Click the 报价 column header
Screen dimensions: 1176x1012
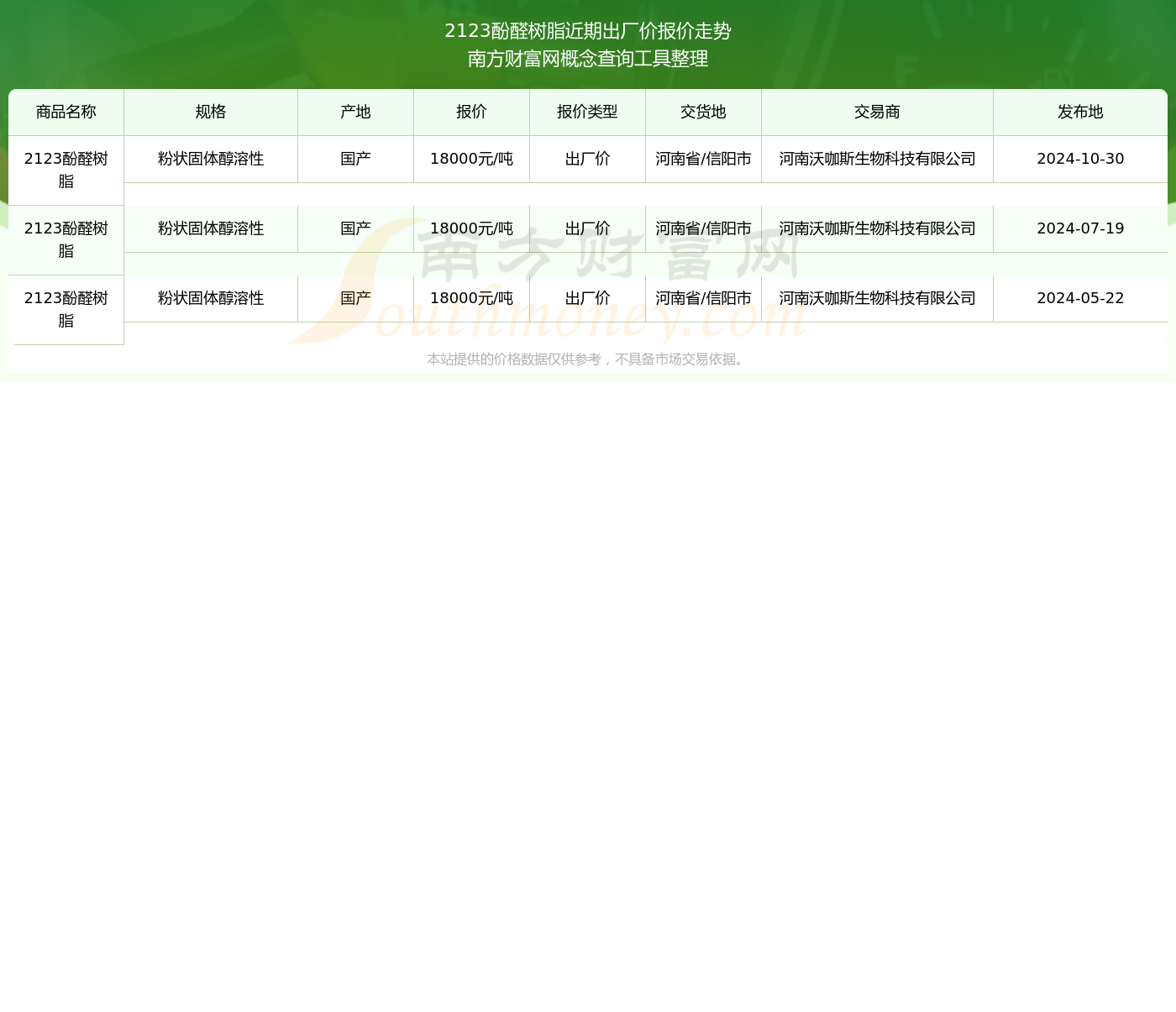[x=471, y=112]
